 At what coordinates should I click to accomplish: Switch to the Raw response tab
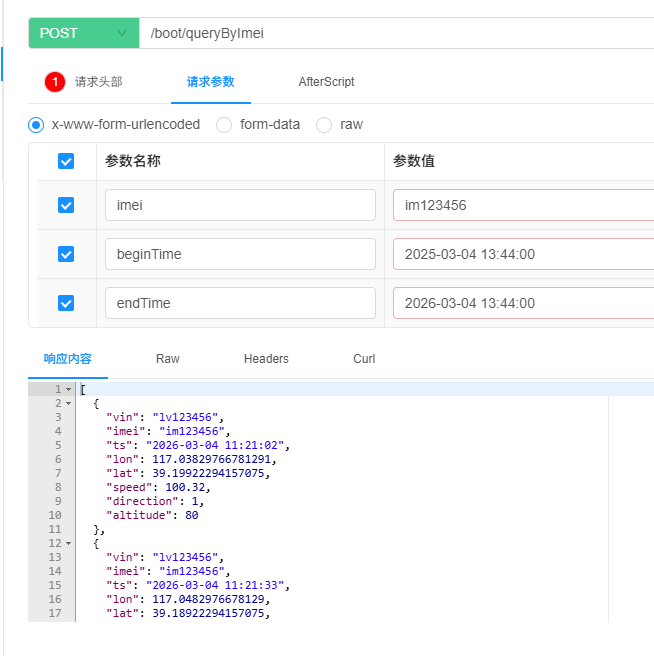168,359
